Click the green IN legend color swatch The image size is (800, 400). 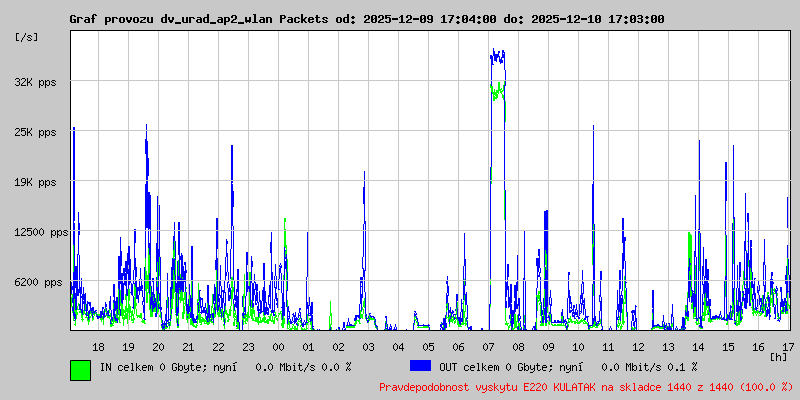[81, 370]
